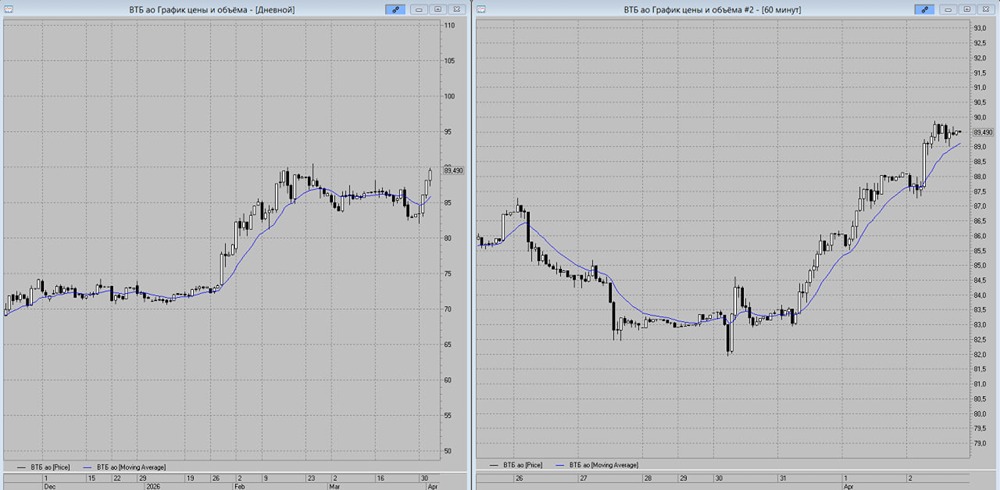Click the 50 value on daily price axis
Image resolution: width=1000 pixels, height=490 pixels.
pyautogui.click(x=448, y=450)
